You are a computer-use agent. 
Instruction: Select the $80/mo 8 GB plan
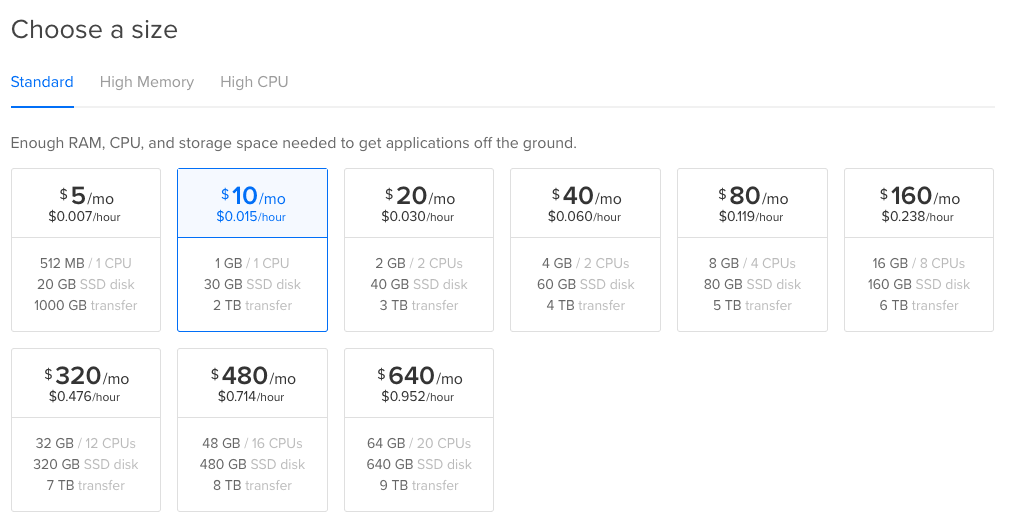click(x=752, y=250)
